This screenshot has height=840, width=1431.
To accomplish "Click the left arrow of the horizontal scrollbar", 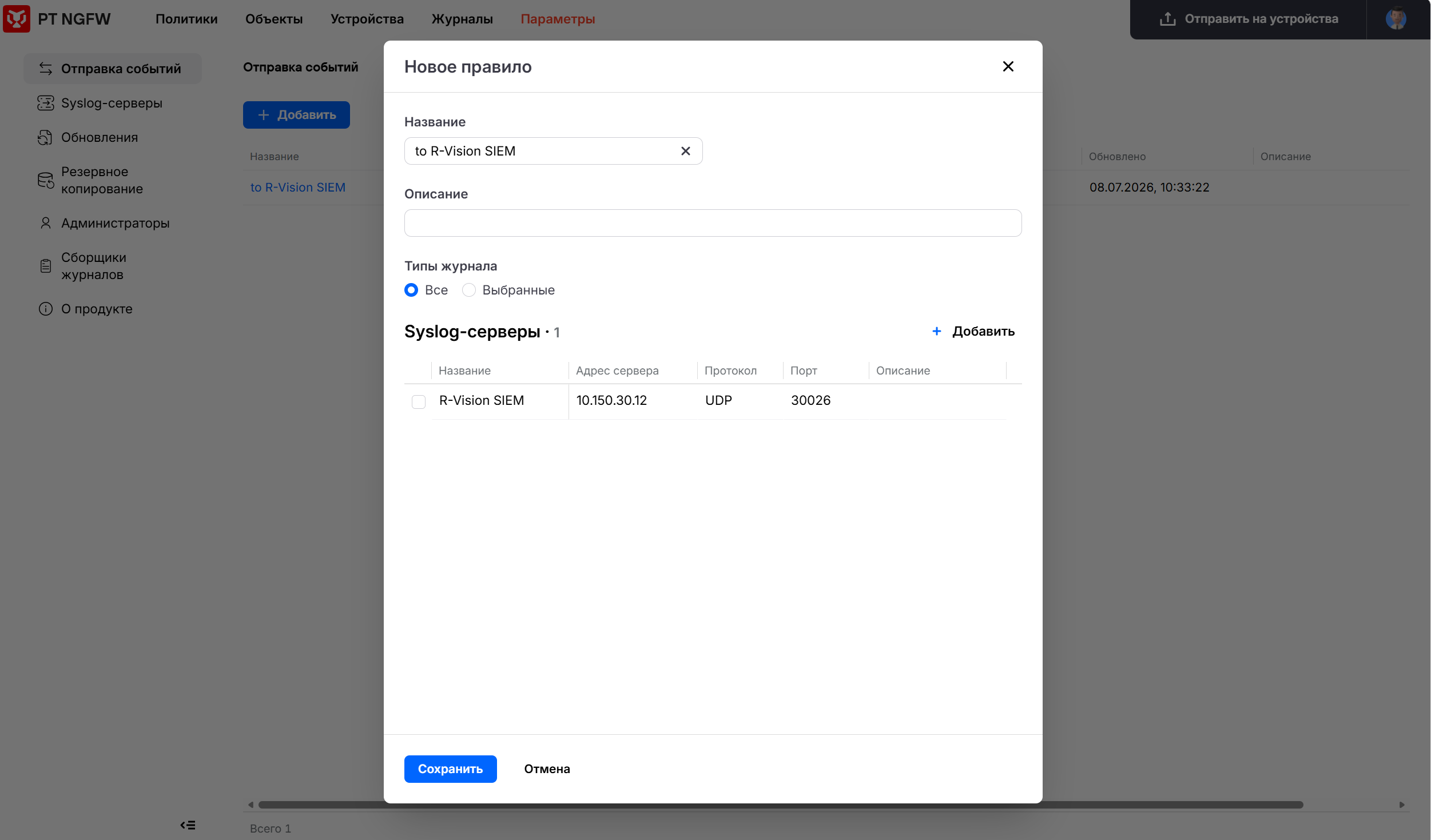I will (x=251, y=805).
